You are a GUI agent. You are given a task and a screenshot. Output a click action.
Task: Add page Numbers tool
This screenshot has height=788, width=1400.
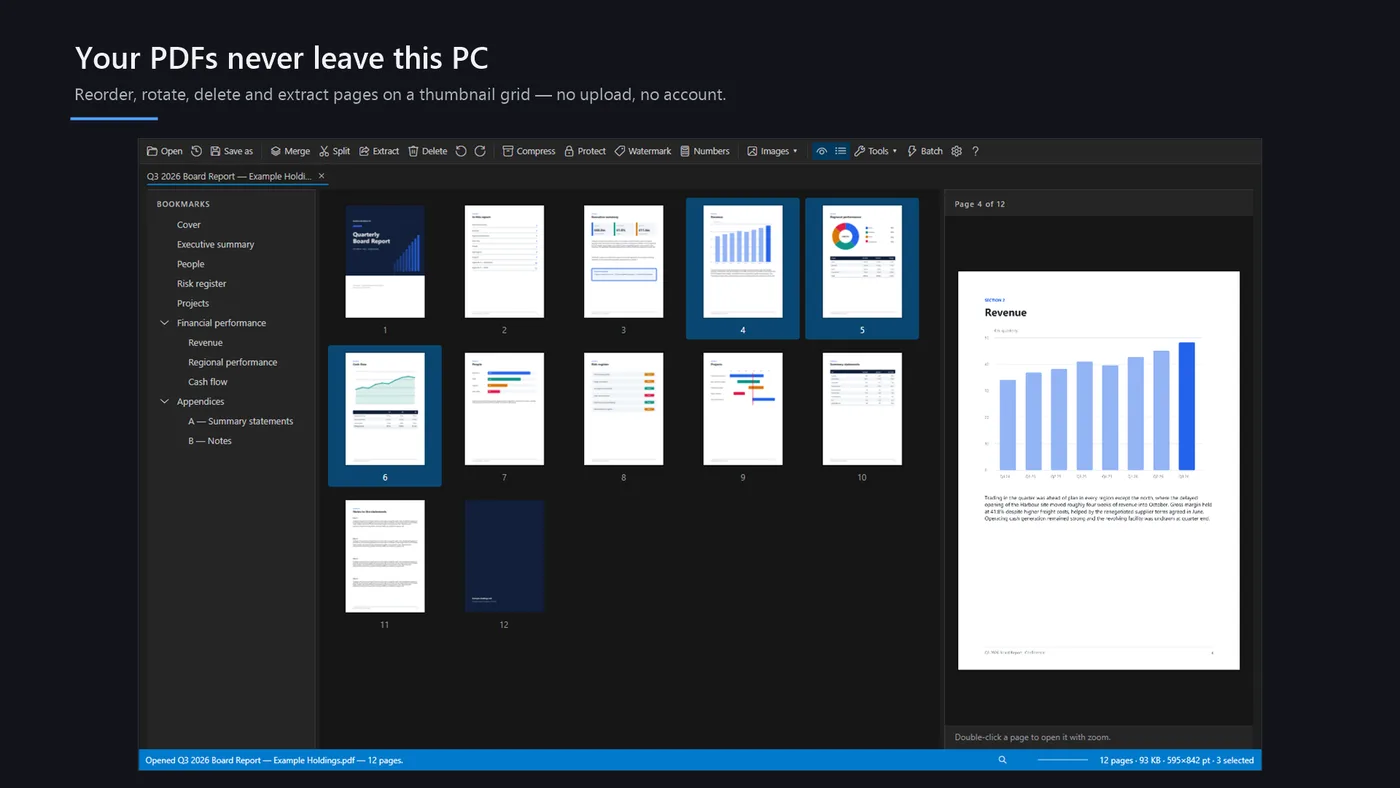(x=705, y=151)
